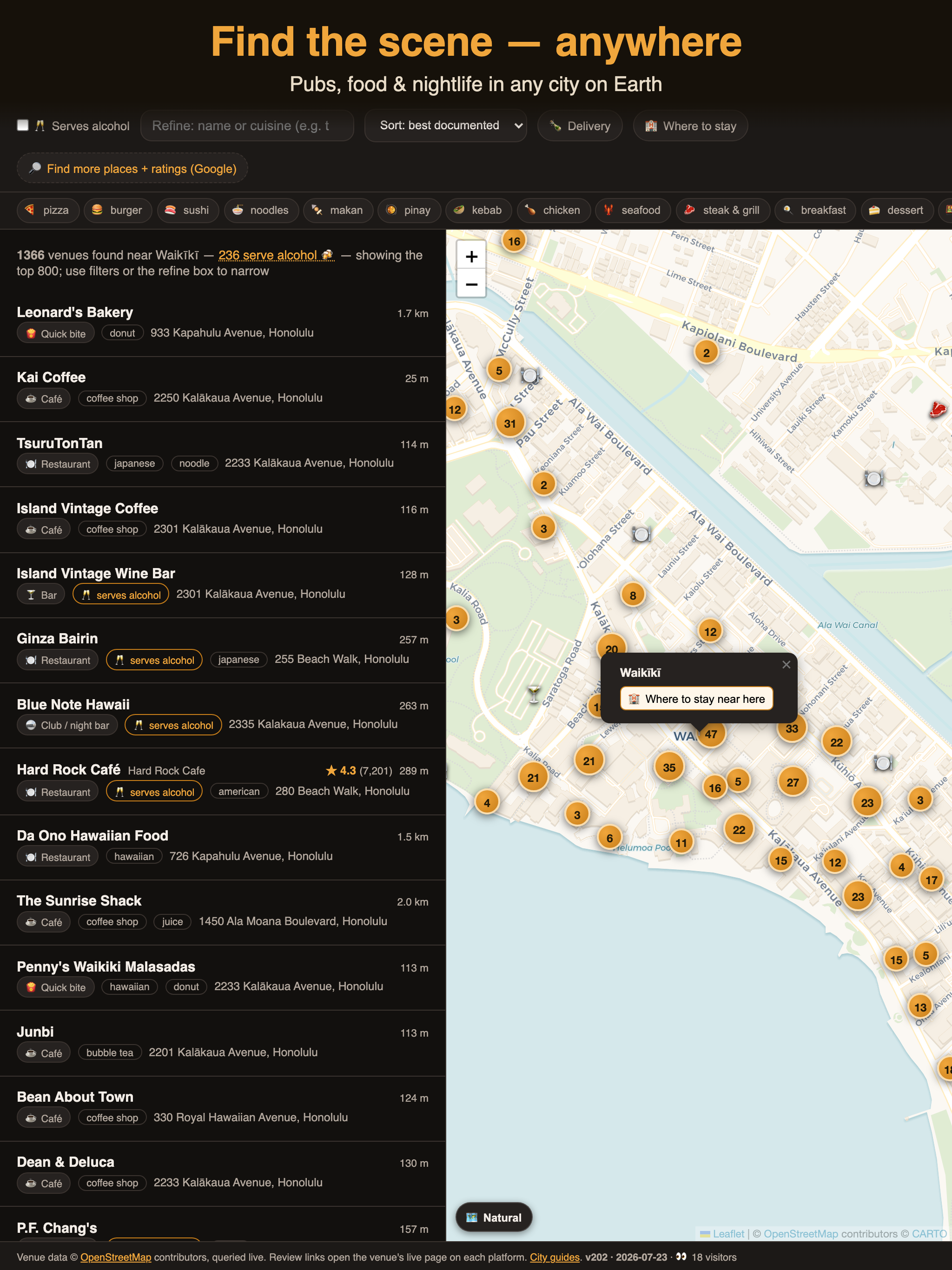Select the Hard Rock Café listing

pos(223,781)
